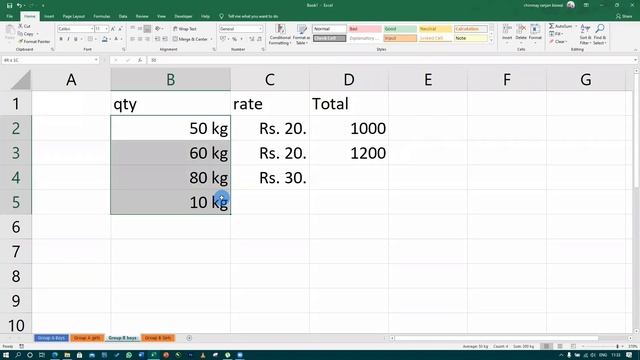The width and height of the screenshot is (640, 360).
Task: Open Sort & Filter
Action: [585, 35]
